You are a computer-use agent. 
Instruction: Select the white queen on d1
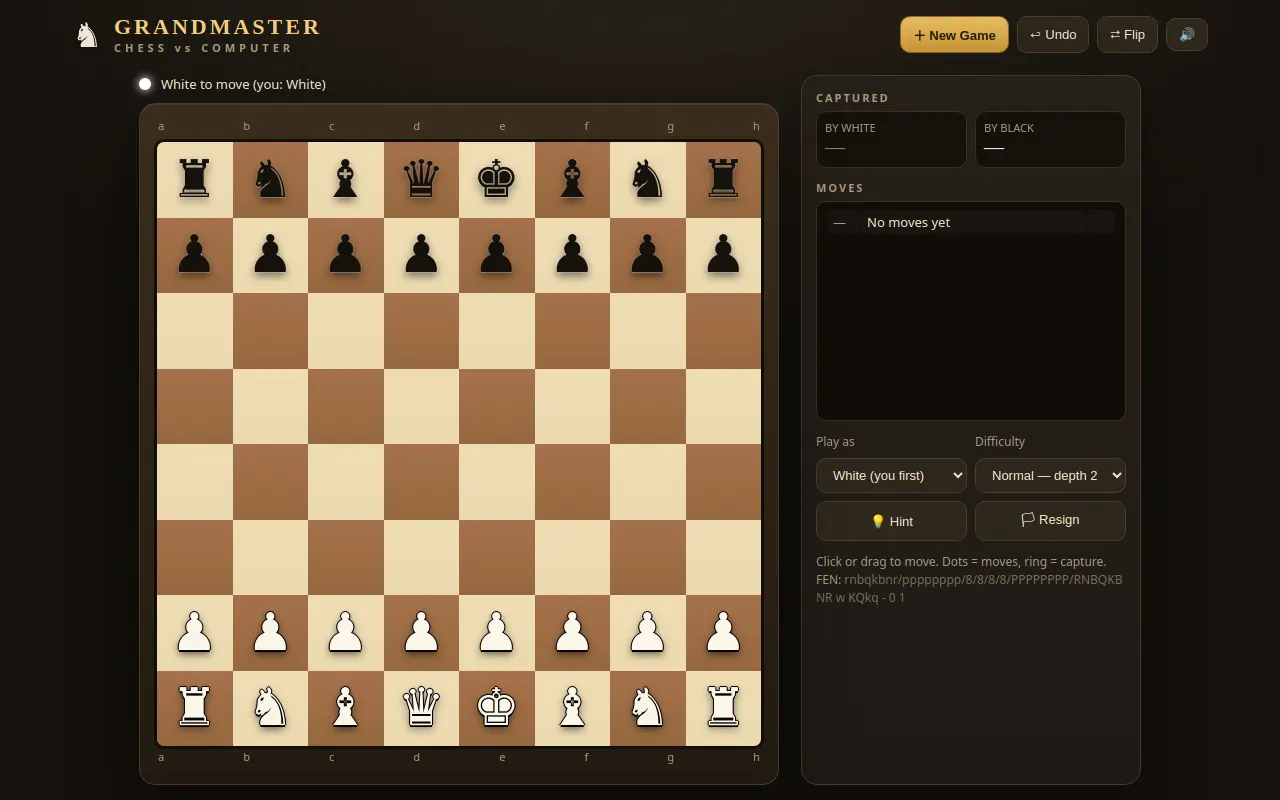pyautogui.click(x=421, y=708)
